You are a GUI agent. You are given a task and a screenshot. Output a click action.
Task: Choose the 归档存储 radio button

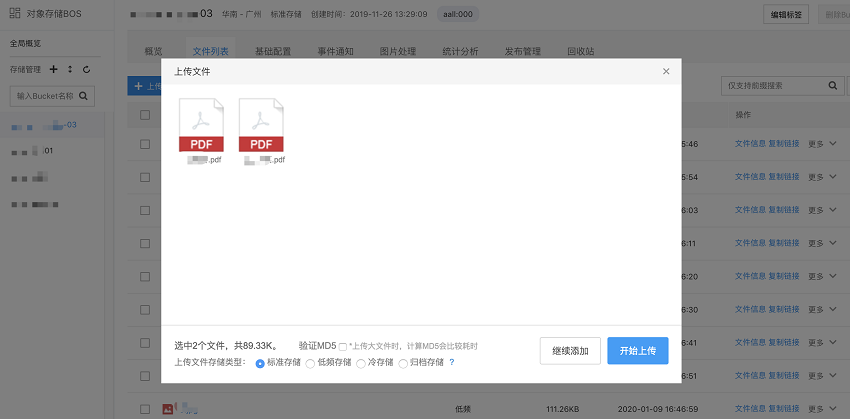click(403, 364)
